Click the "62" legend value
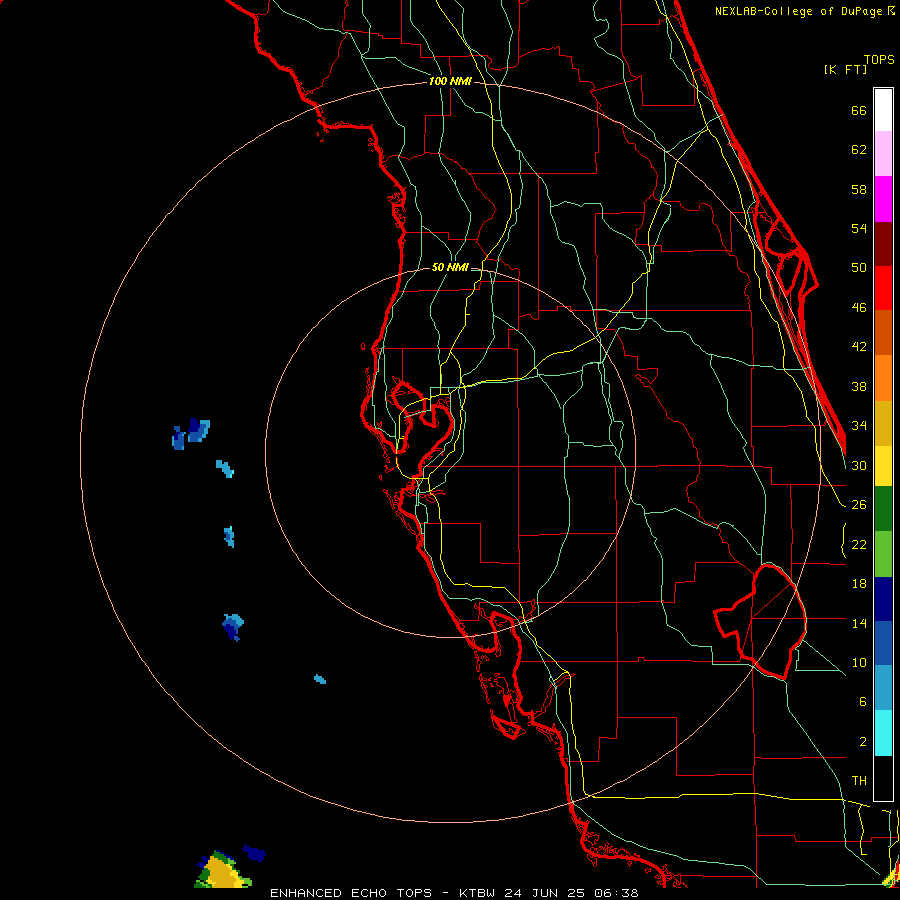 tap(859, 150)
